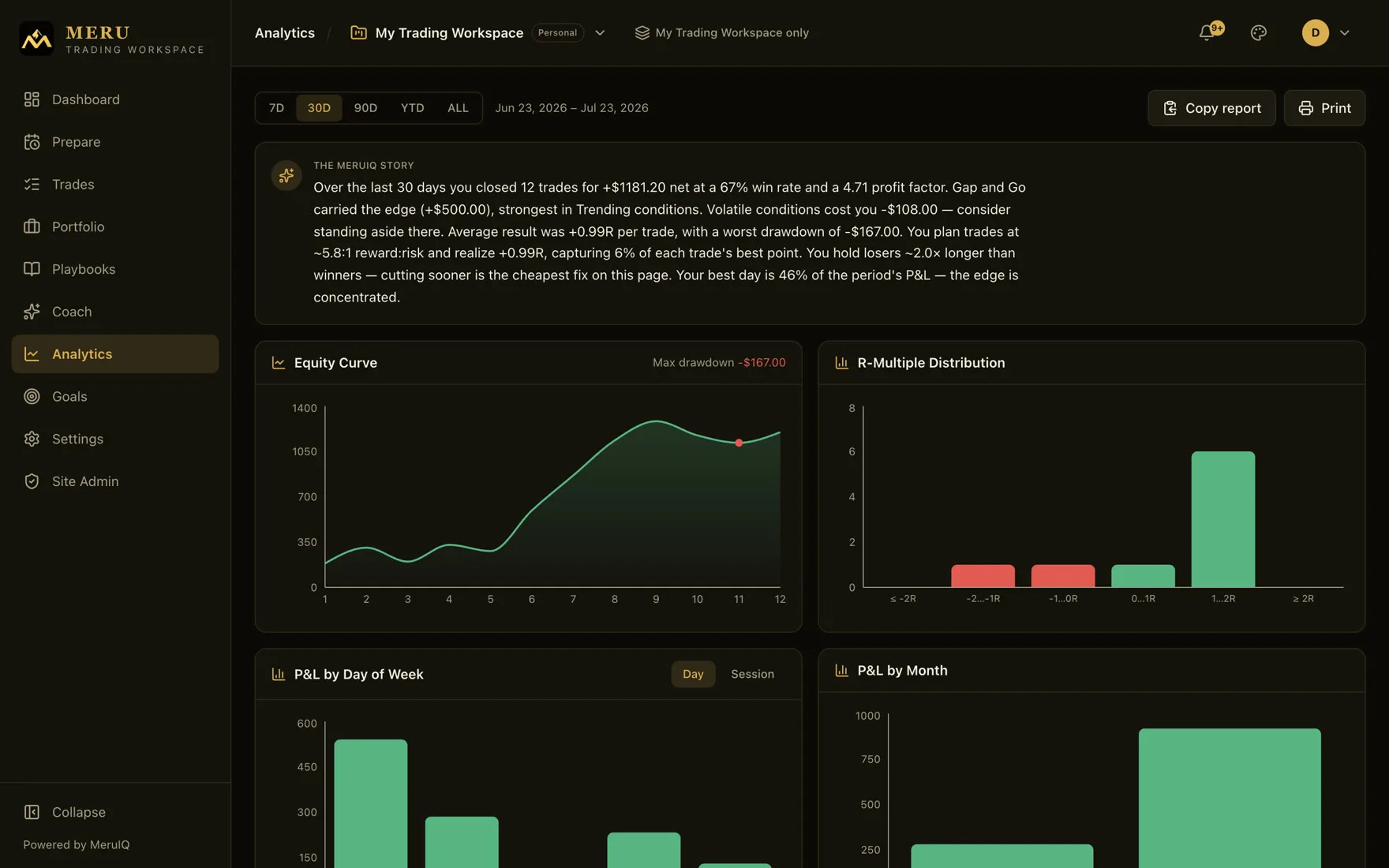
Task: Click the Max drawdown -$167.00 label
Action: (x=719, y=363)
